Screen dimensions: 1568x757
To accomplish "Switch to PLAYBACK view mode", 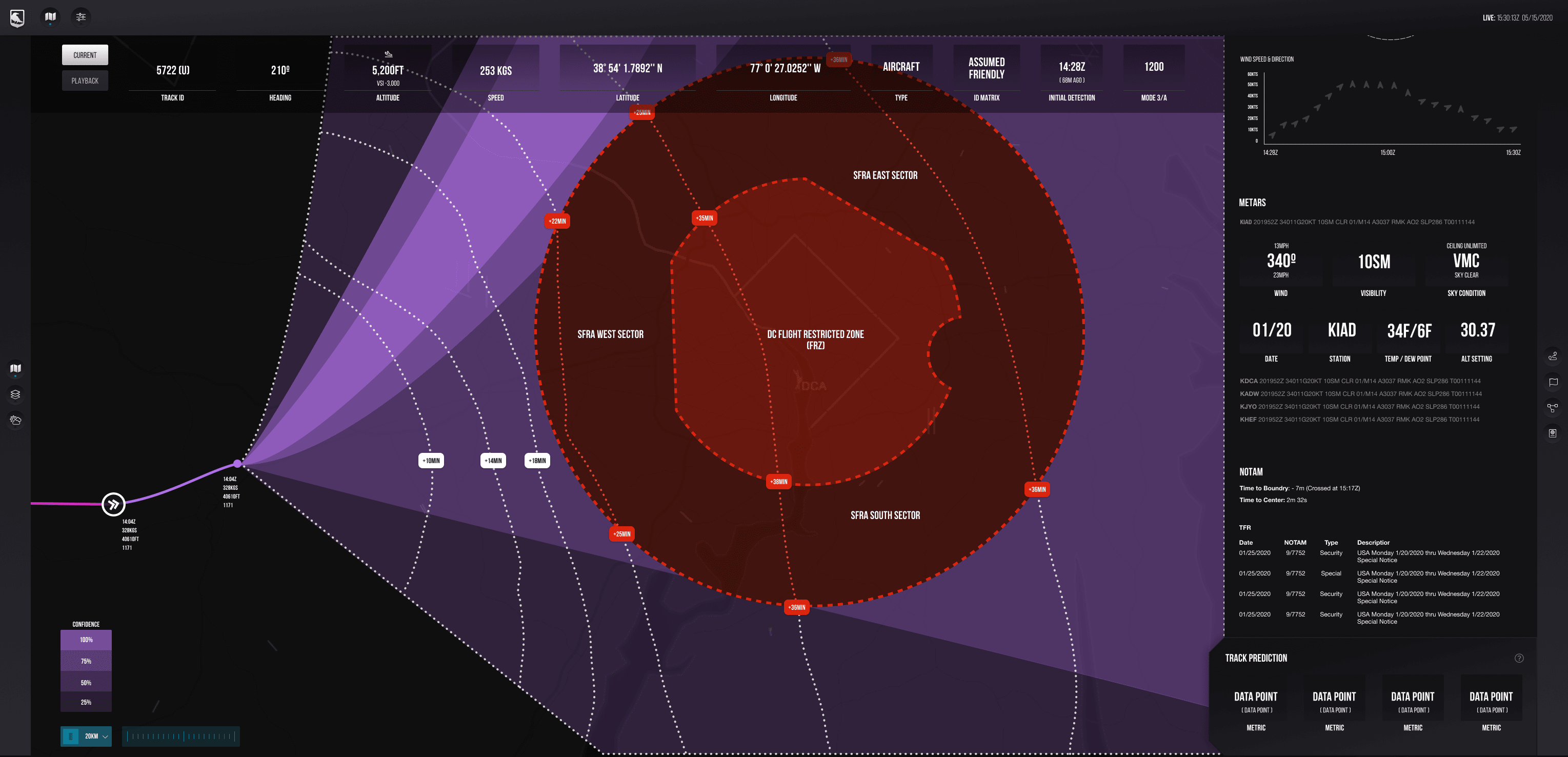I will (85, 81).
